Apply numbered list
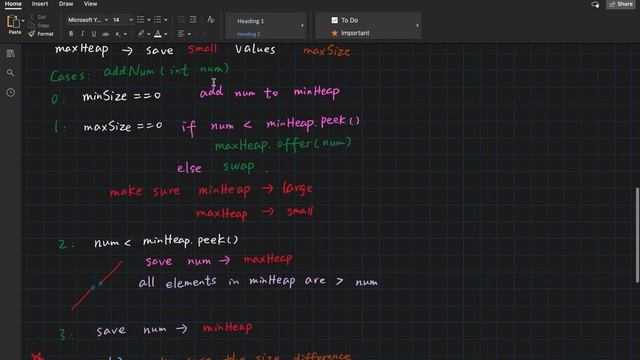This screenshot has height=360, width=640. click(158, 20)
